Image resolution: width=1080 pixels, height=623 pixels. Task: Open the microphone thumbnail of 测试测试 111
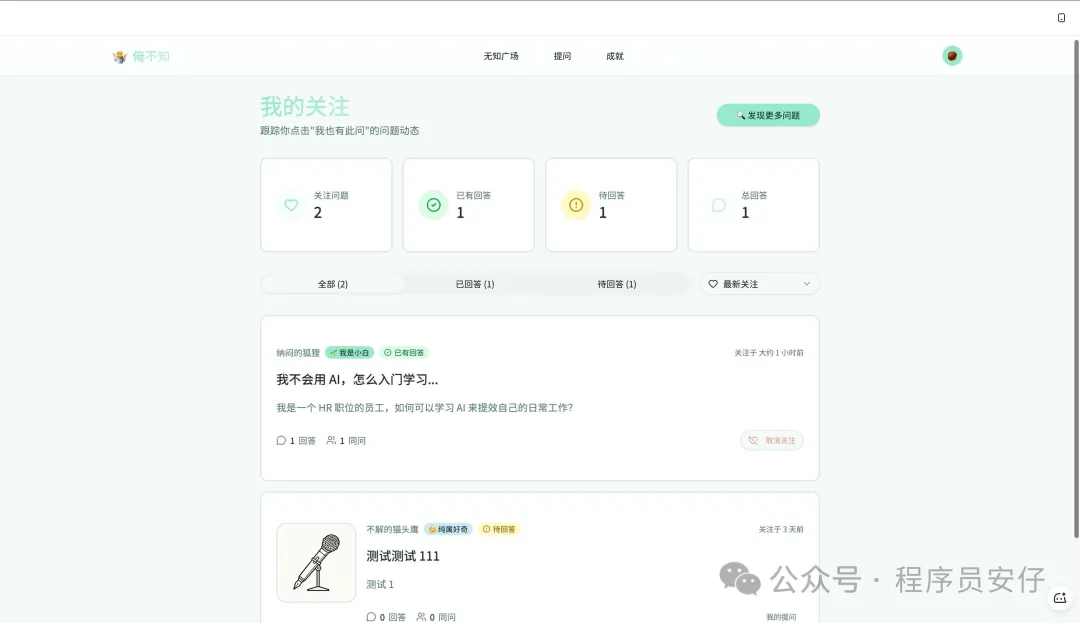tap(316, 562)
